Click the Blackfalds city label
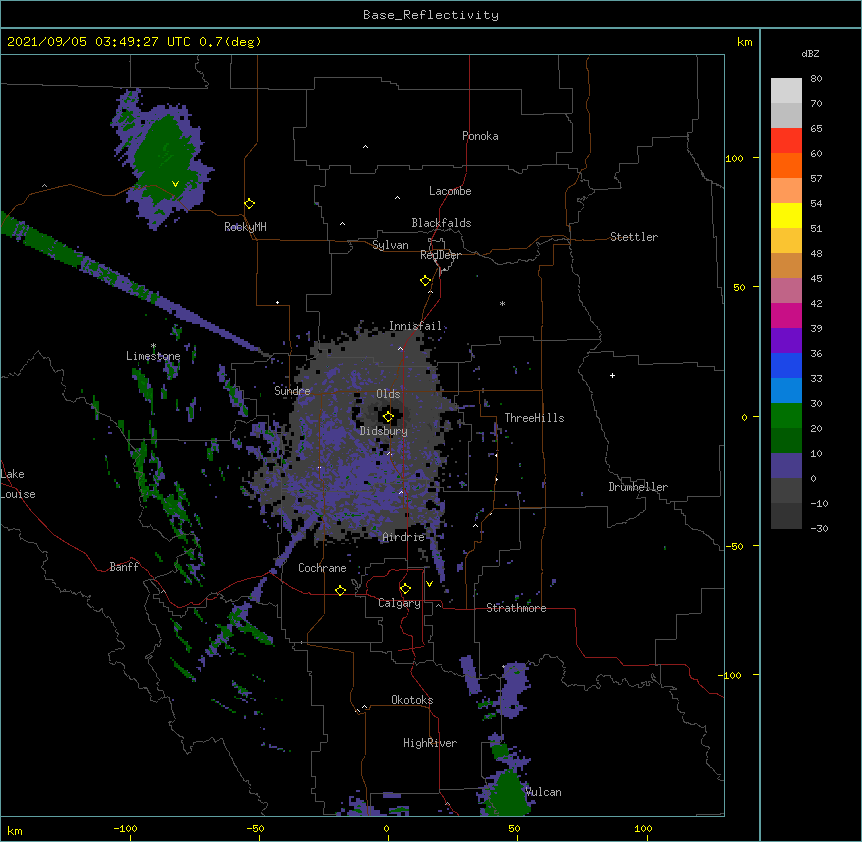The image size is (862, 842). (441, 223)
